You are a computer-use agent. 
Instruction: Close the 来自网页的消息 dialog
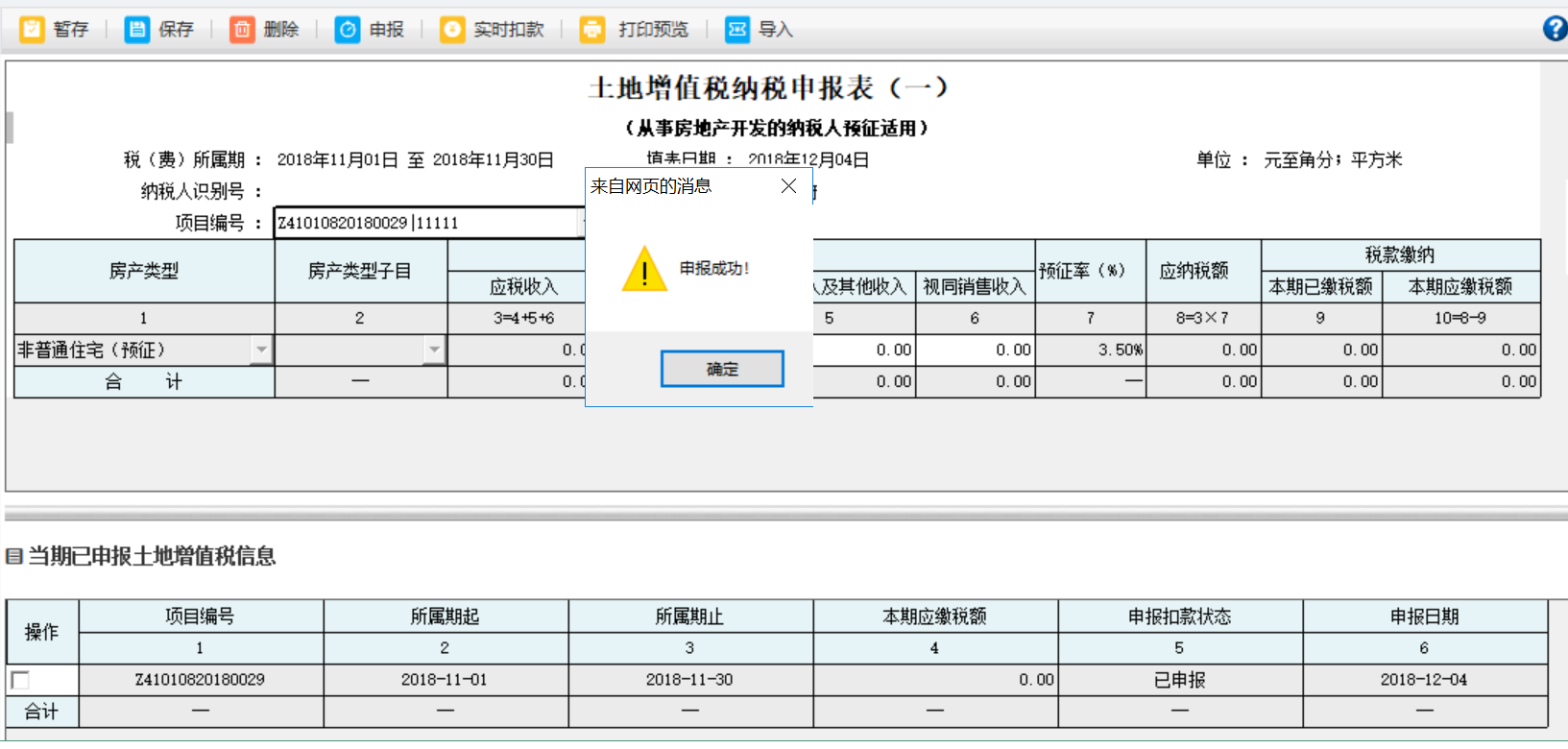[788, 186]
